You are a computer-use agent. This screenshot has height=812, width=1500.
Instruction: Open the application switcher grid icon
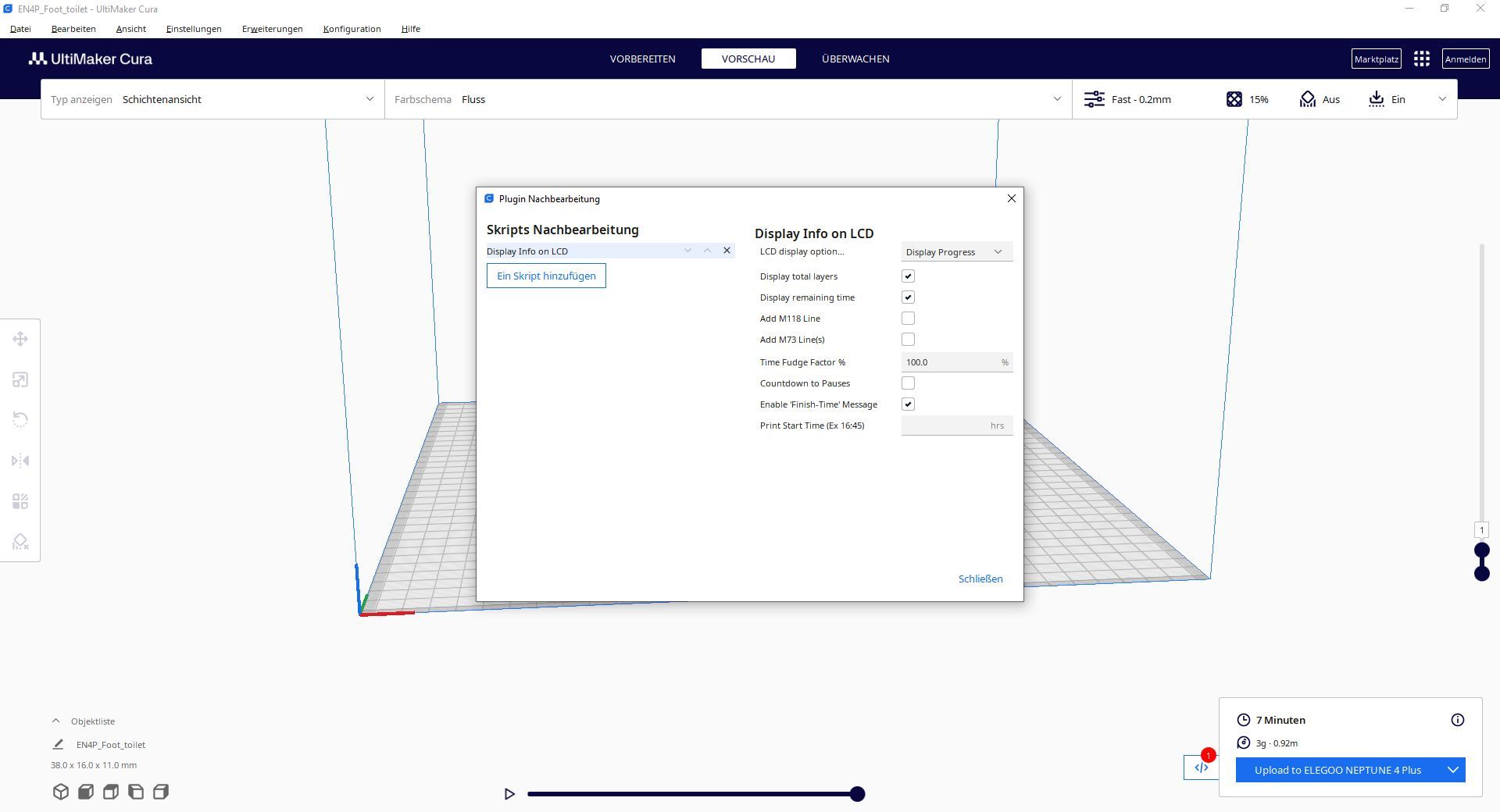click(1422, 59)
